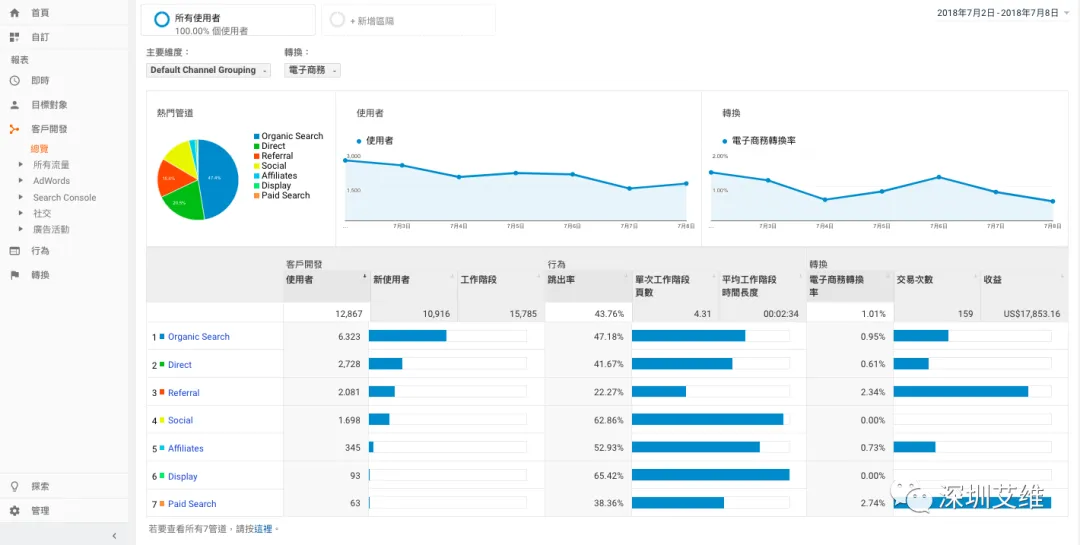This screenshot has height=545, width=1080.
Task: Click the Paid Search legend color square
Action: (257, 196)
